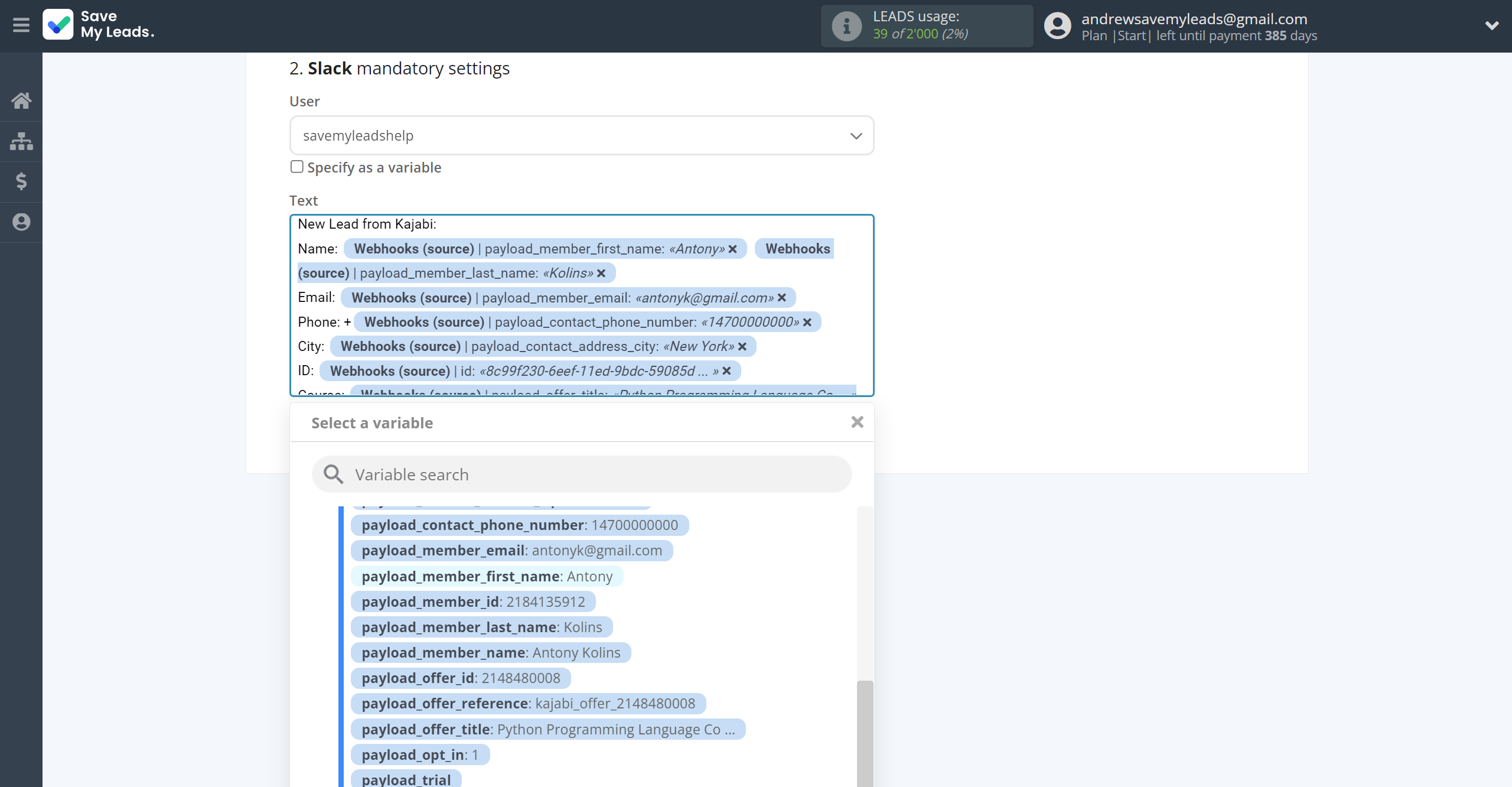Close the Select a variable panel
The height and width of the screenshot is (787, 1512).
[x=857, y=422]
